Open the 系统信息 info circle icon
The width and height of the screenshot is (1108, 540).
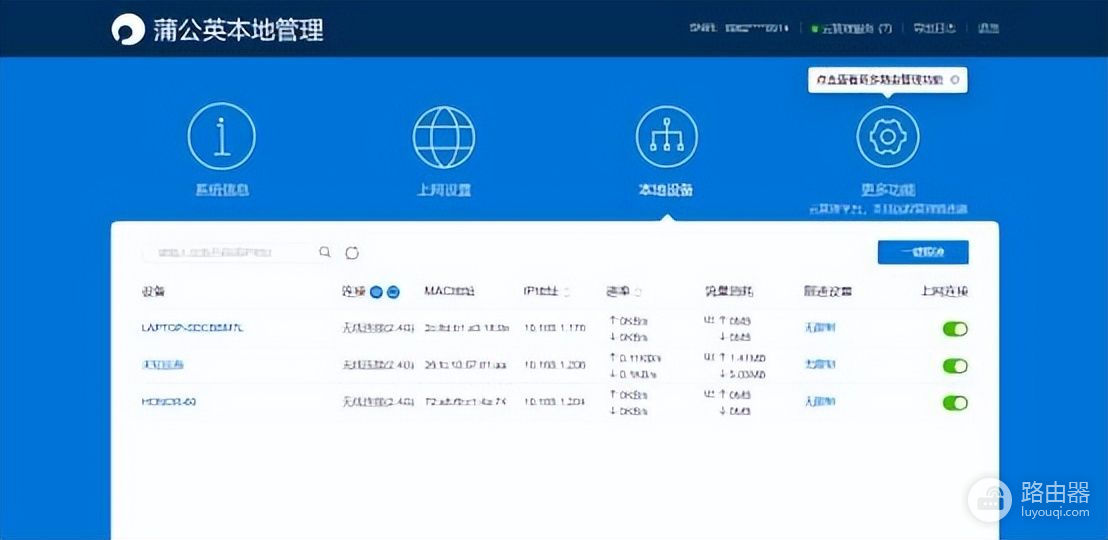coord(222,136)
